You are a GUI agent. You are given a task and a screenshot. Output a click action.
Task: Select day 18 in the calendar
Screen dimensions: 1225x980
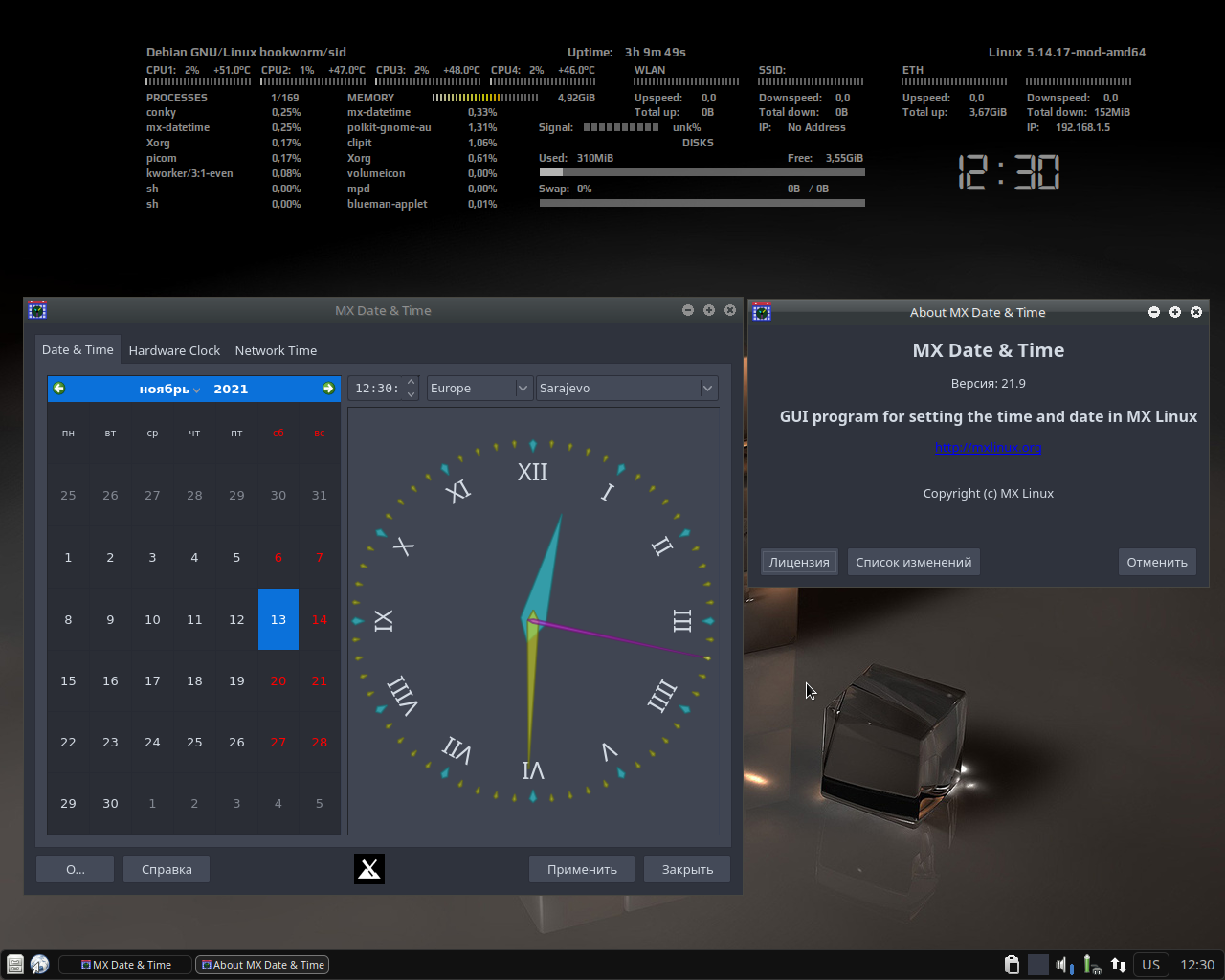pyautogui.click(x=194, y=680)
